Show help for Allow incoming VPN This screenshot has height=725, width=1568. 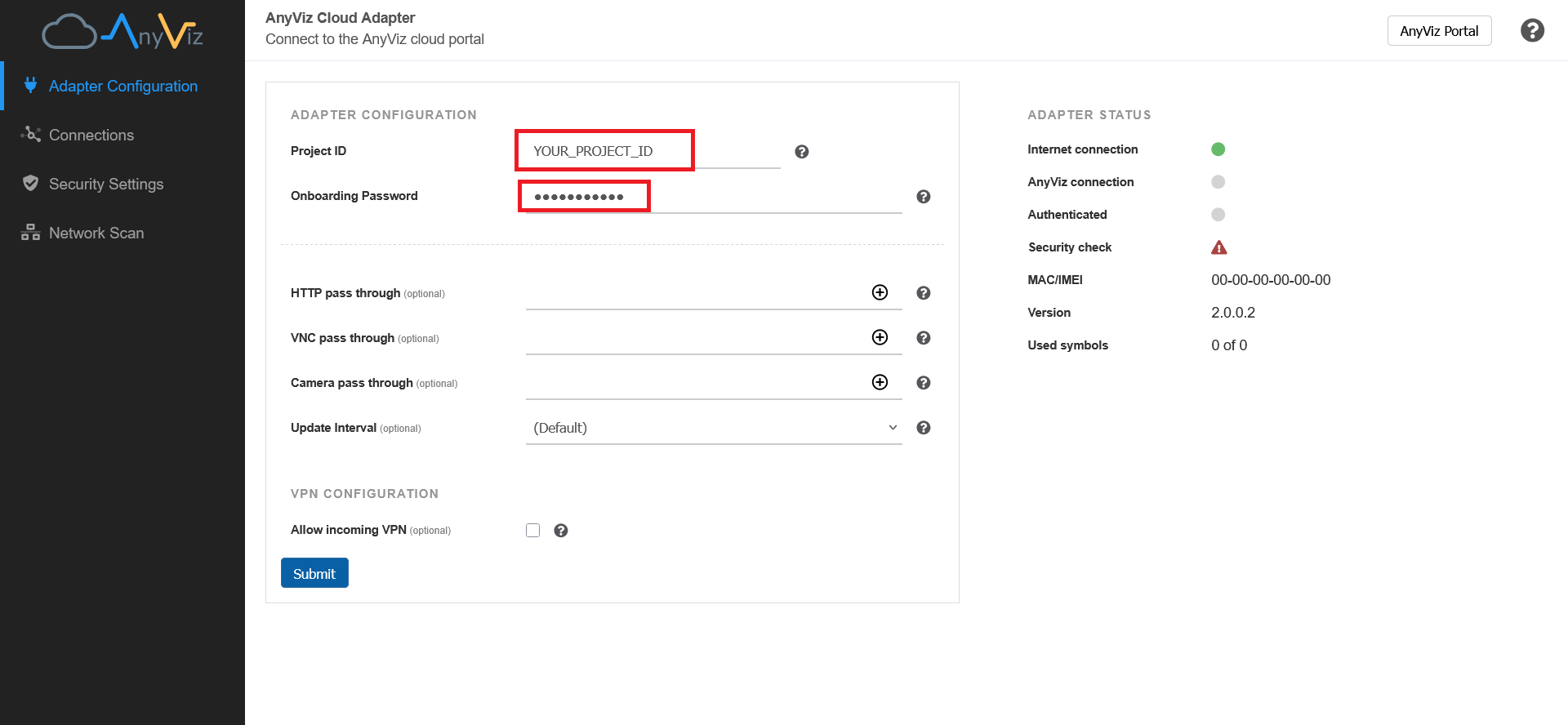[561, 531]
